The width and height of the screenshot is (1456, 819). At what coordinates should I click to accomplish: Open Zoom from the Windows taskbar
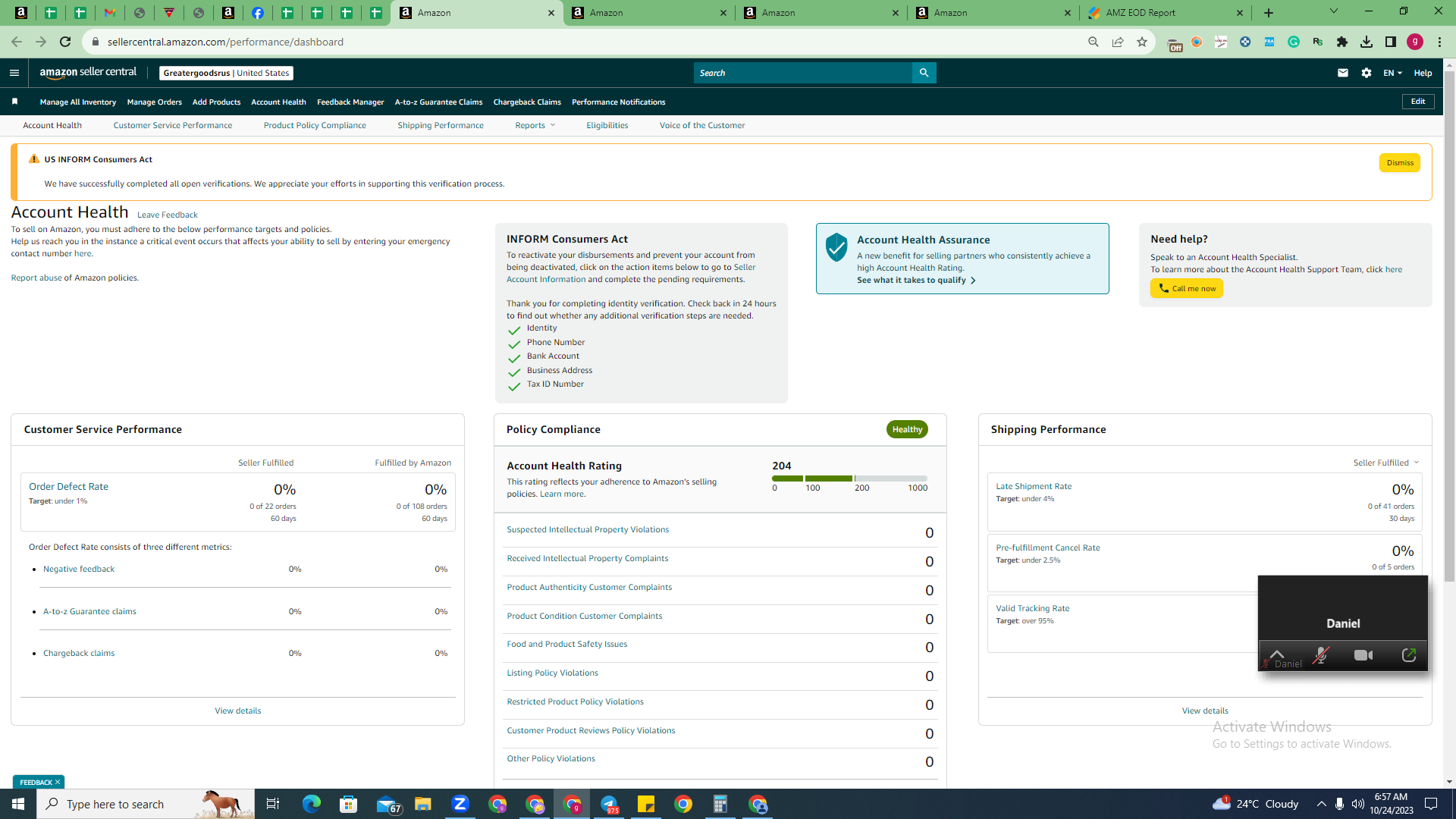click(x=460, y=804)
